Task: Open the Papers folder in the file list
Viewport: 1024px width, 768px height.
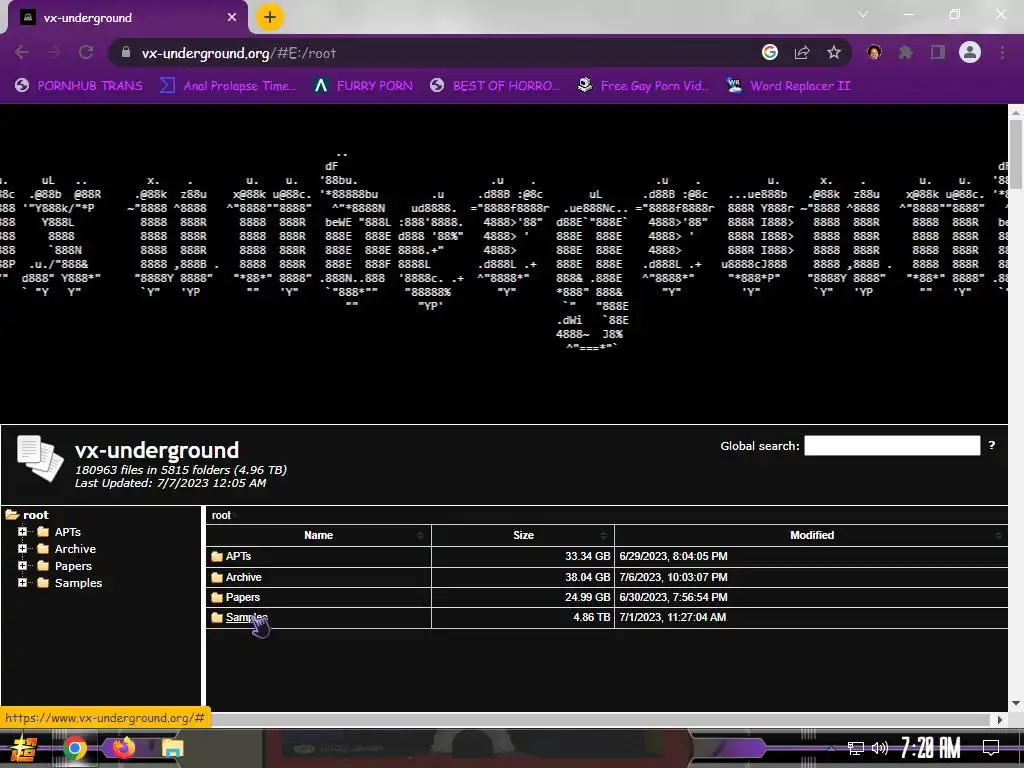Action: pos(242,598)
